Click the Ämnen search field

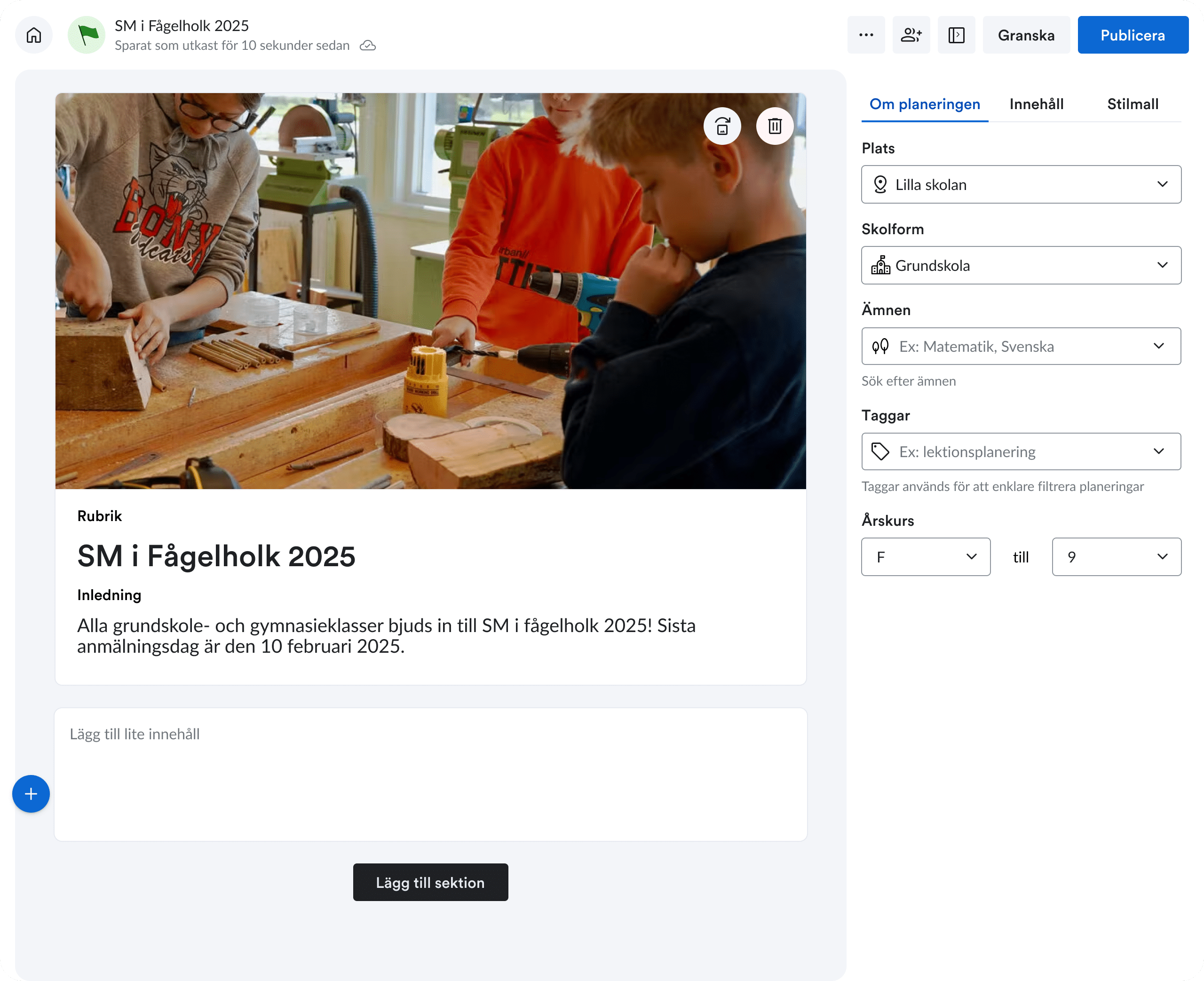(x=1021, y=346)
